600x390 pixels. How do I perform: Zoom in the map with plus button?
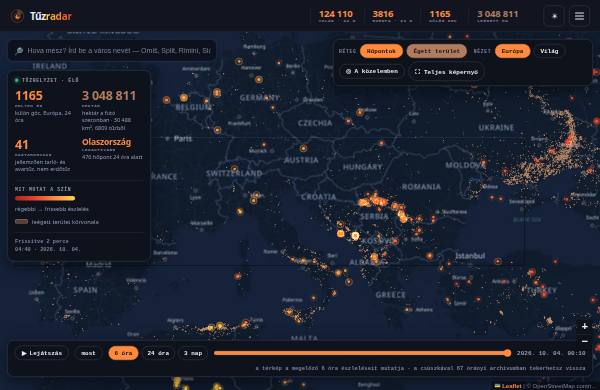(x=584, y=326)
